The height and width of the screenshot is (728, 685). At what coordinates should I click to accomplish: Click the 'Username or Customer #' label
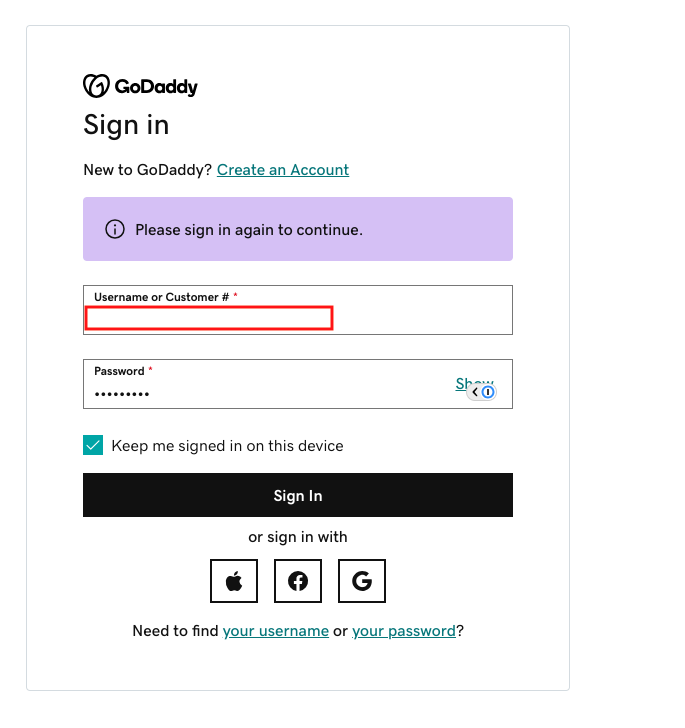point(162,297)
